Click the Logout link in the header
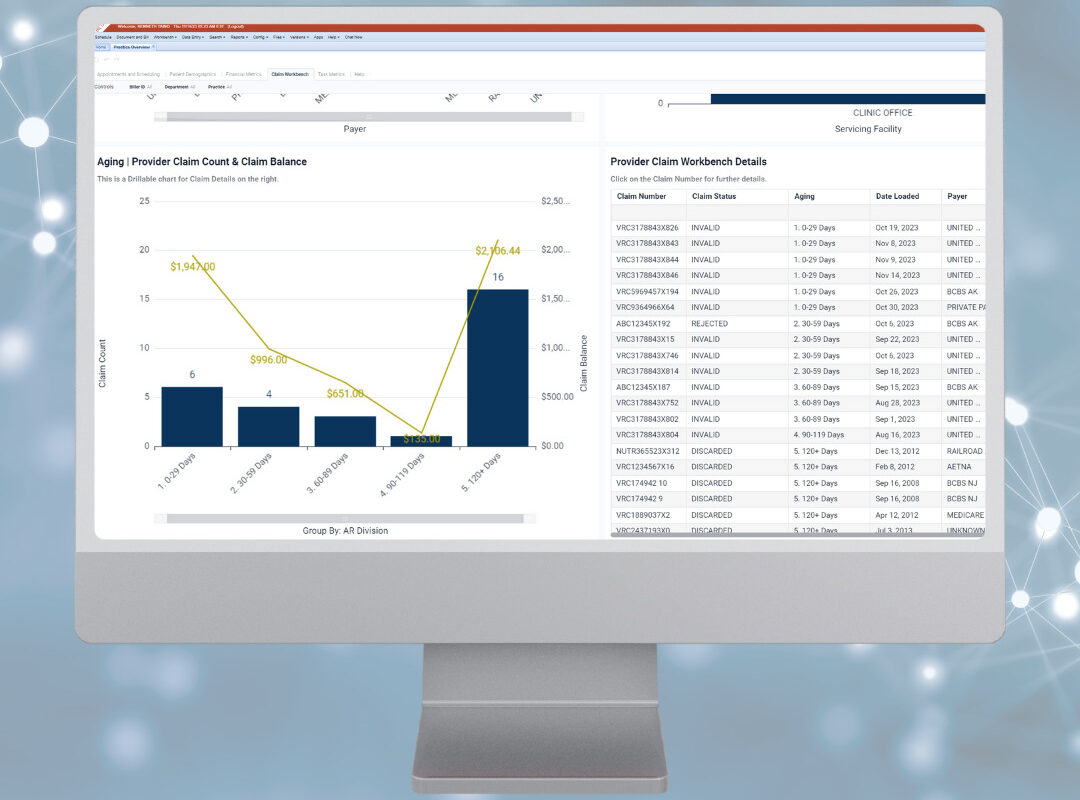Screen dimensions: 1080x800 tap(237, 28)
